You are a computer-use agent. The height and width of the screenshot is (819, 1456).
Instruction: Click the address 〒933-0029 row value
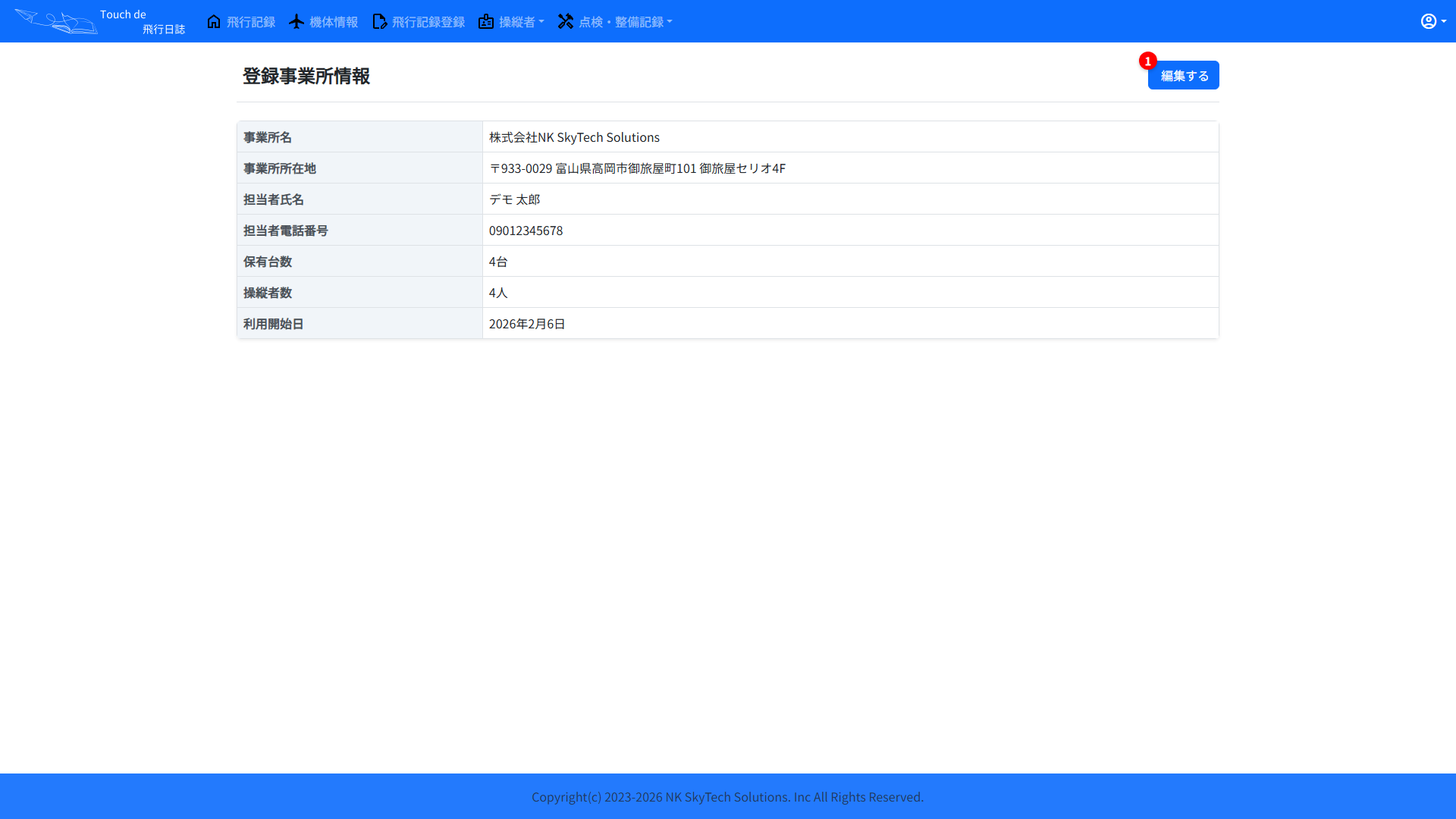(x=638, y=168)
